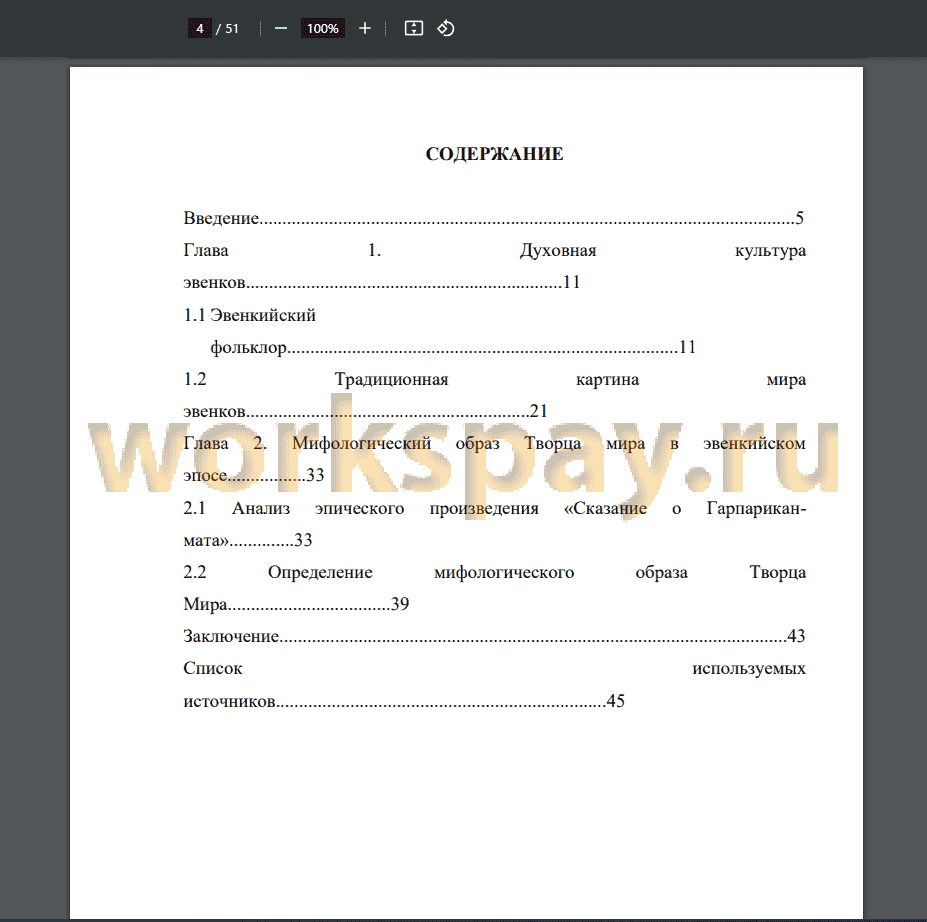The image size is (927, 922).
Task: Click the total page count 51
Action: click(x=232, y=28)
